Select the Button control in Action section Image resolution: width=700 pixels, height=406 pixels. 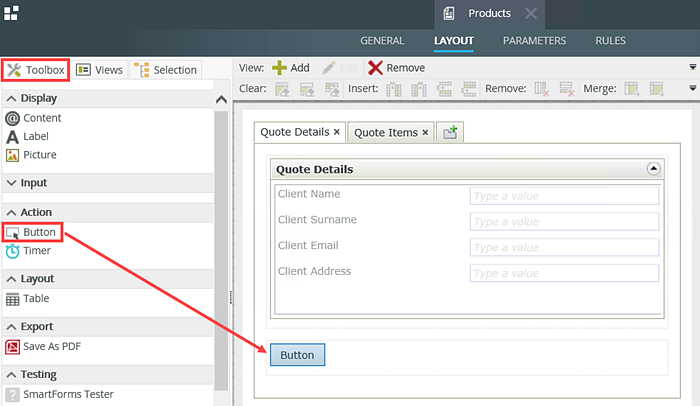coord(39,232)
